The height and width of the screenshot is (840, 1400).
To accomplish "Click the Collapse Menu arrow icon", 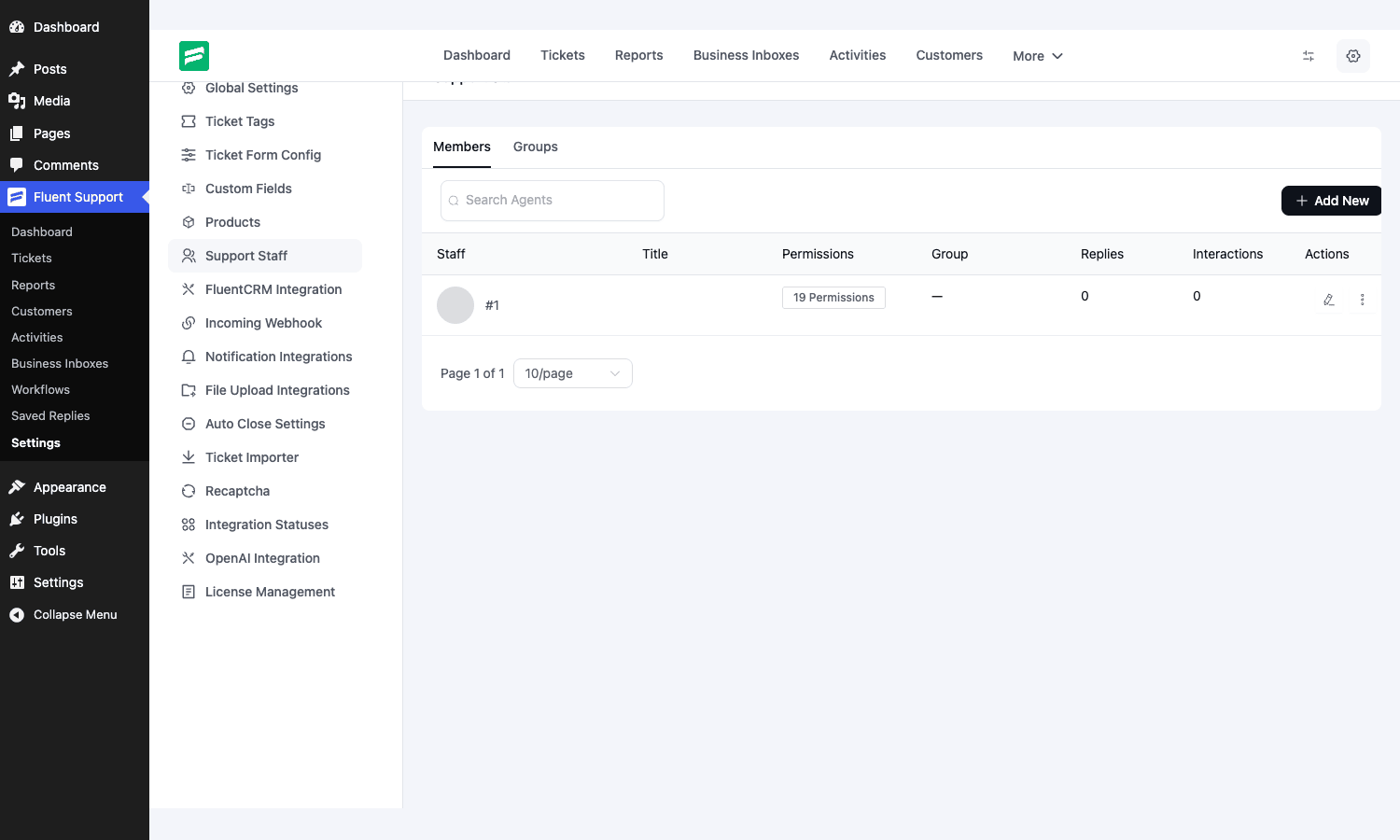I will (x=17, y=615).
